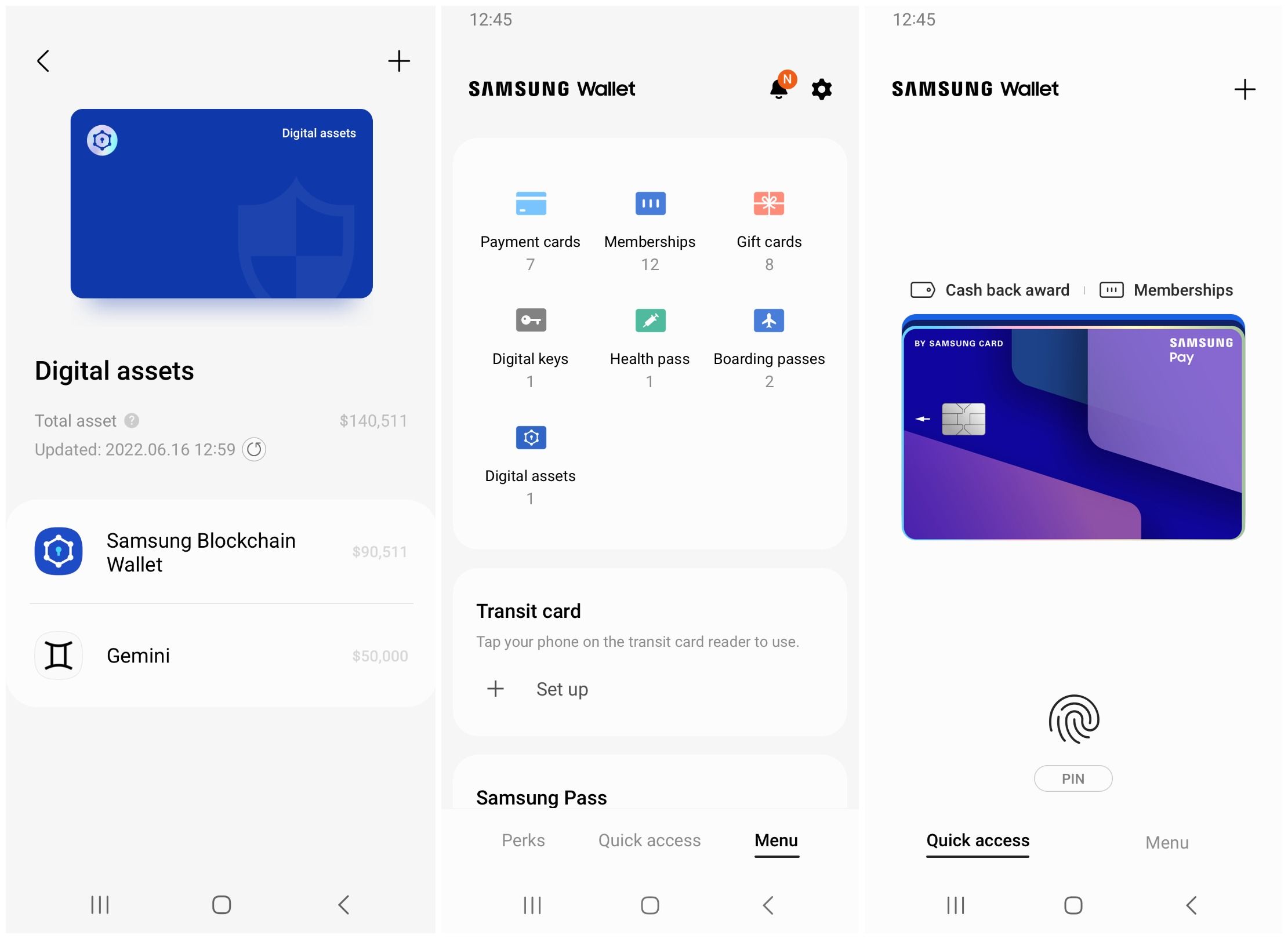Select Boarding passes icon

(769, 320)
